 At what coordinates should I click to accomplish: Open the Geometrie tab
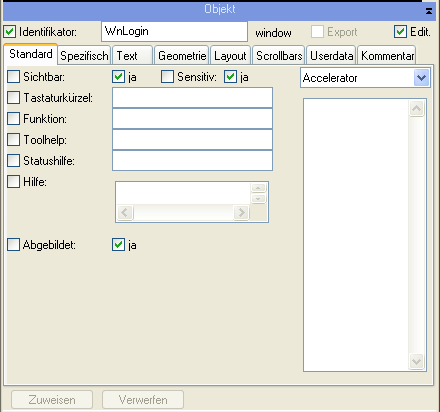click(182, 55)
